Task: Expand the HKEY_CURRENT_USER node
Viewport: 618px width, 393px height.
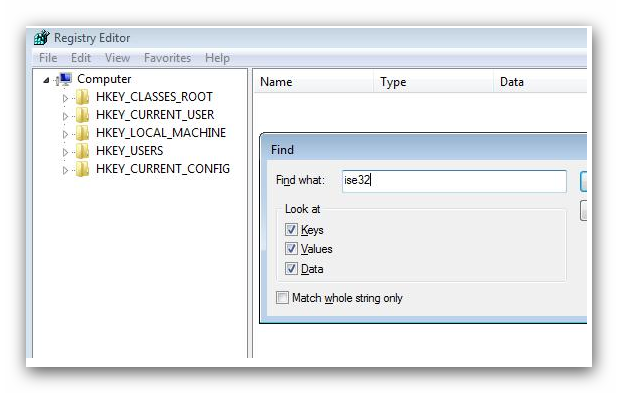Action: 65,116
